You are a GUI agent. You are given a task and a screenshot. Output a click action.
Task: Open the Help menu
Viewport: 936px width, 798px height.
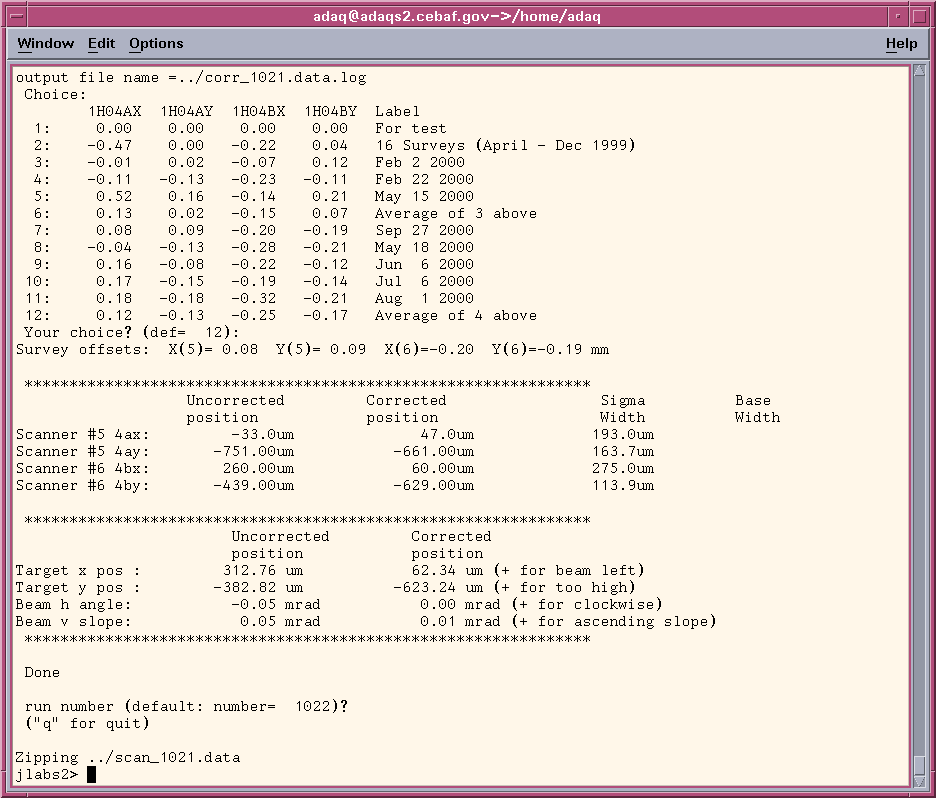click(901, 44)
